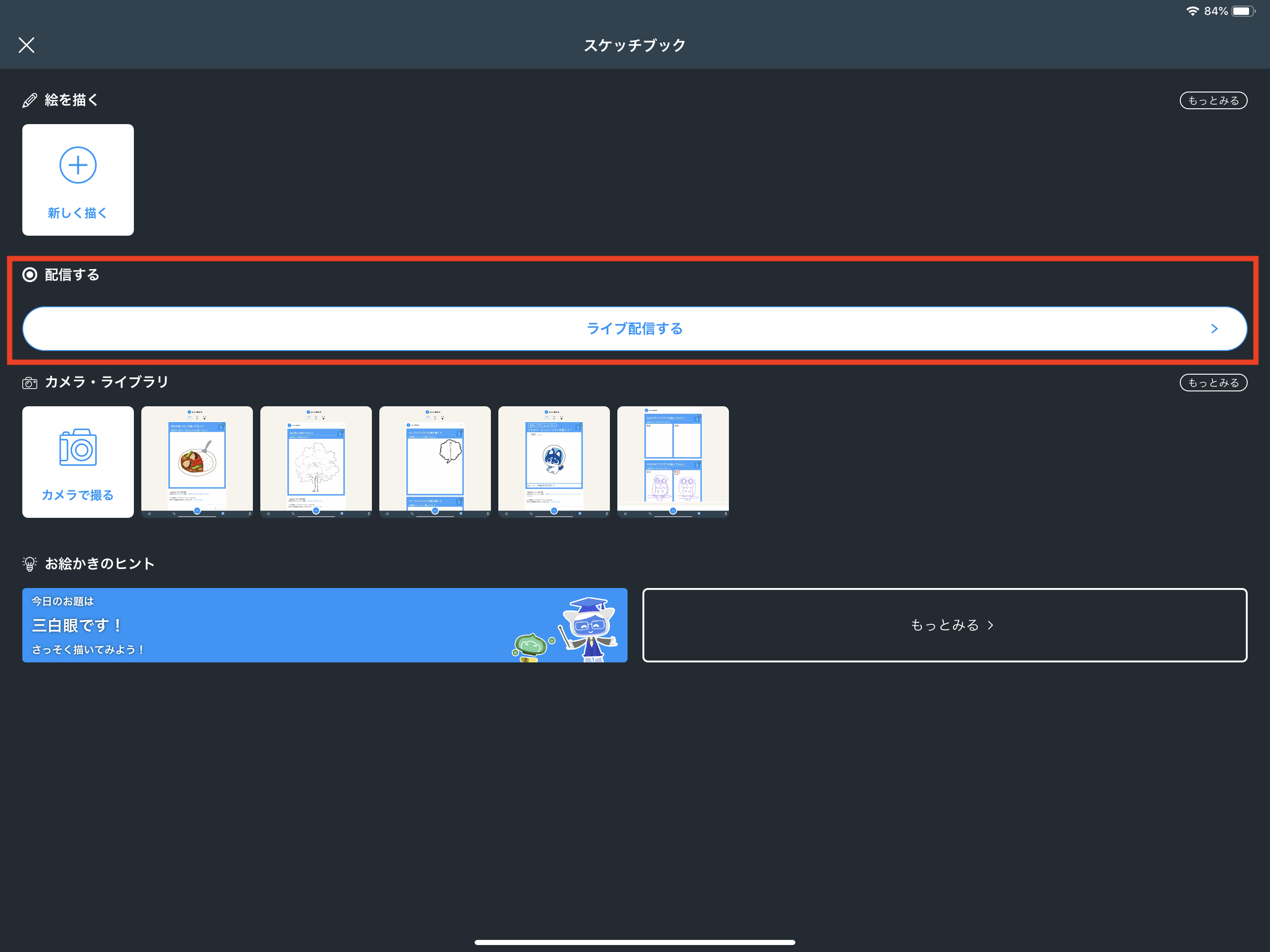1270x952 pixels.
Task: Tap the Wi-Fi icon in status bar
Action: pos(1192,11)
